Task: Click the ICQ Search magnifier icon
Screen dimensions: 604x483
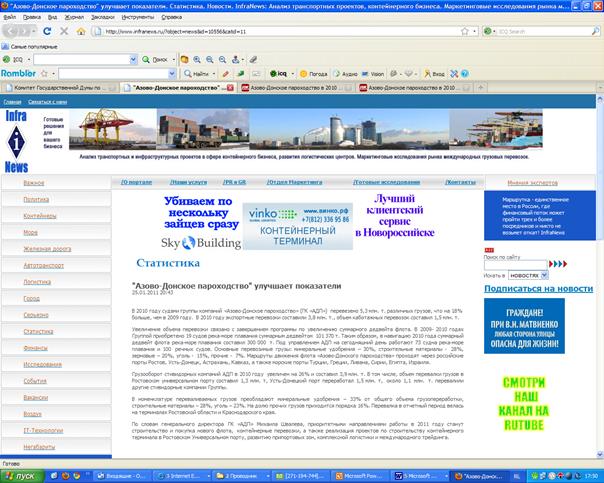Action: pos(595,31)
